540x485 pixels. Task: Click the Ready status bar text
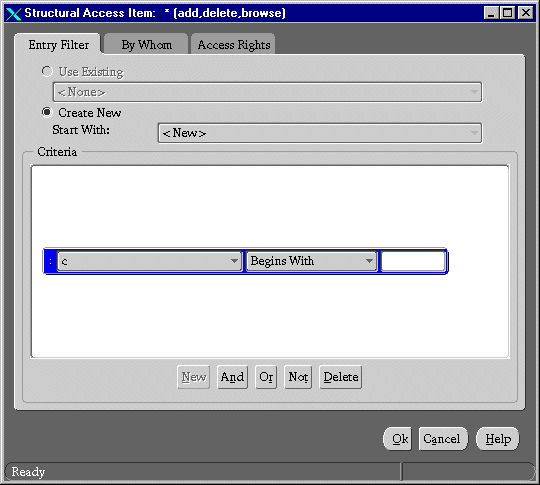pyautogui.click(x=28, y=472)
